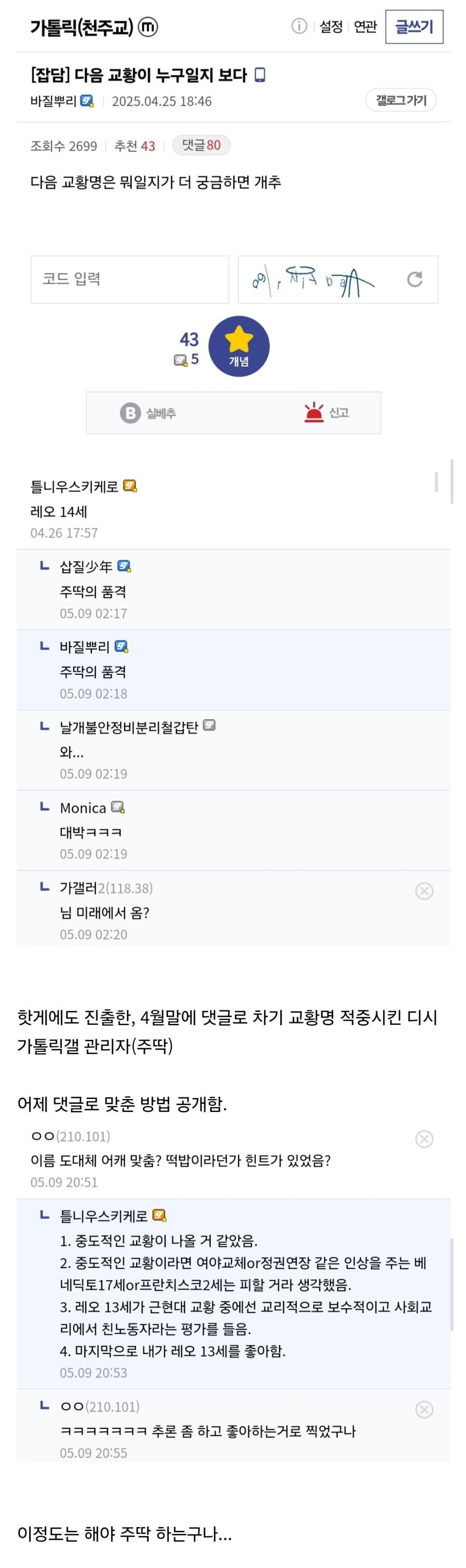
Task: Click the Monica commenter nickname
Action: (83, 808)
